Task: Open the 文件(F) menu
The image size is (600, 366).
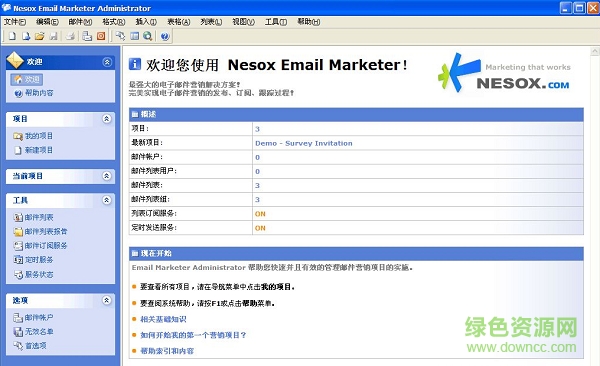Action: pos(15,22)
